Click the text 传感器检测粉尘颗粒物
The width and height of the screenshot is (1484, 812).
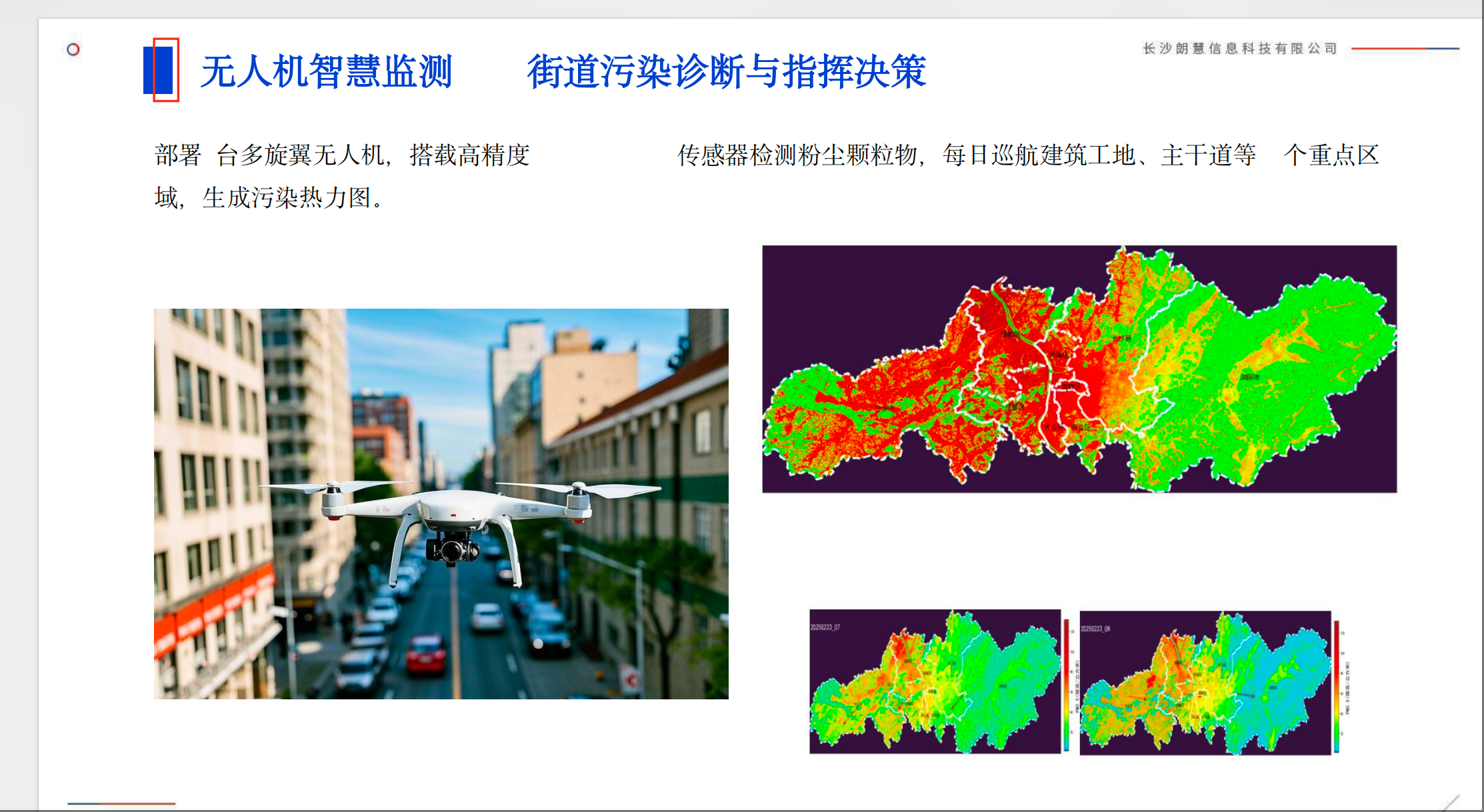(x=797, y=155)
